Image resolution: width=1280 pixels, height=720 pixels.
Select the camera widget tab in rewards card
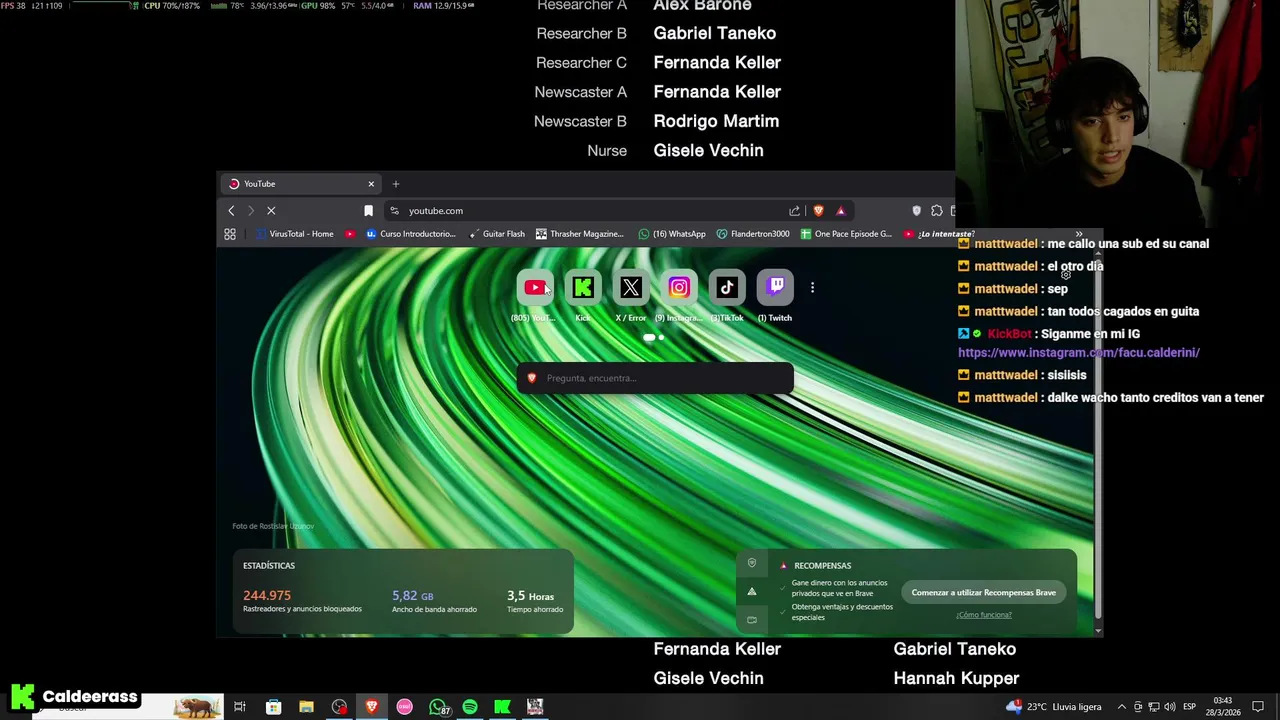tap(752, 620)
